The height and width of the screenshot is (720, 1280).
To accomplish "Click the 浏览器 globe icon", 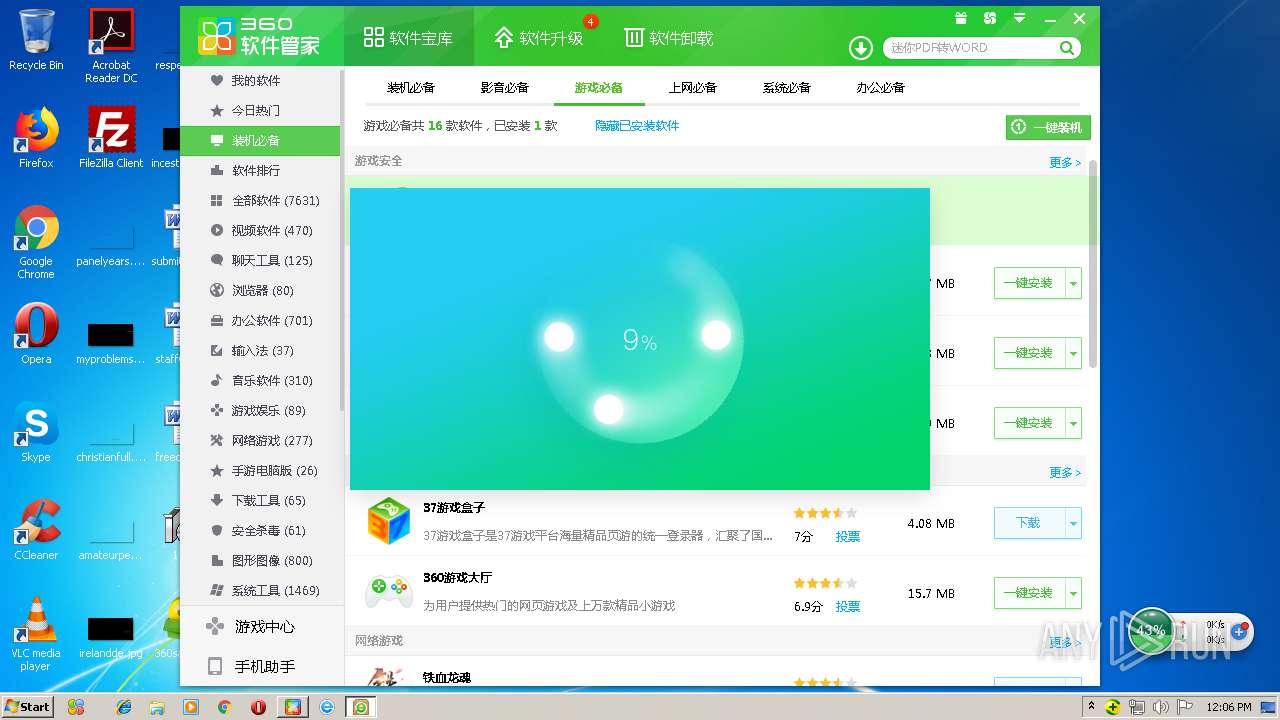I will coord(216,290).
